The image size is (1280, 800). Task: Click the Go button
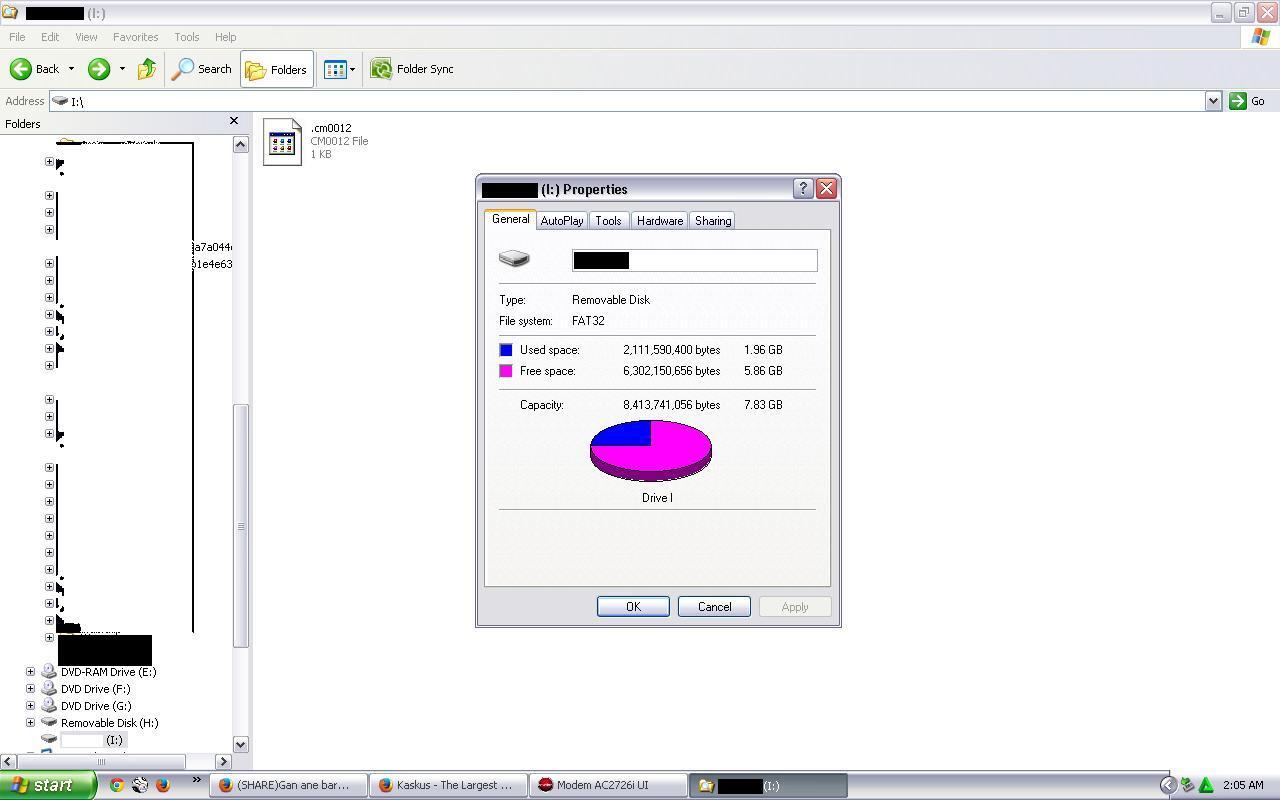click(x=1248, y=101)
